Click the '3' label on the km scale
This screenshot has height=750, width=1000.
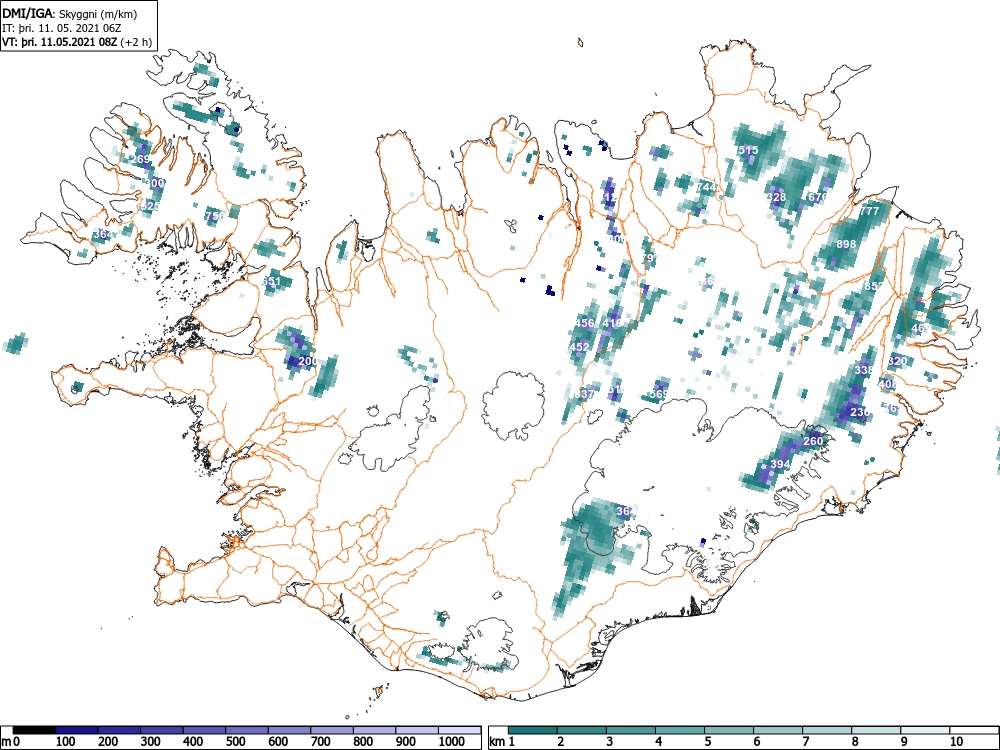610,742
